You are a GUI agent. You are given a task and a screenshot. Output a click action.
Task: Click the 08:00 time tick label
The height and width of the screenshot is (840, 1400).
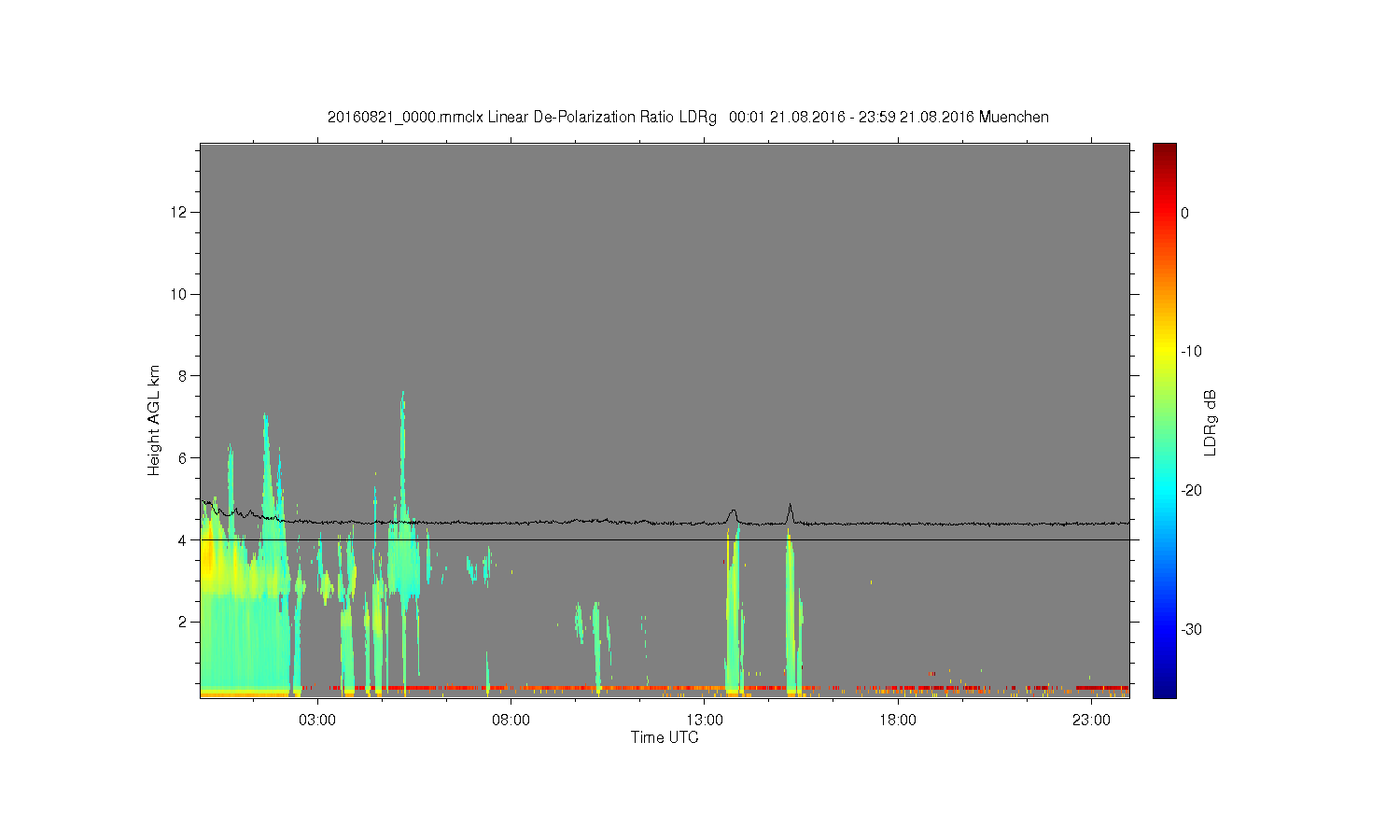point(511,721)
